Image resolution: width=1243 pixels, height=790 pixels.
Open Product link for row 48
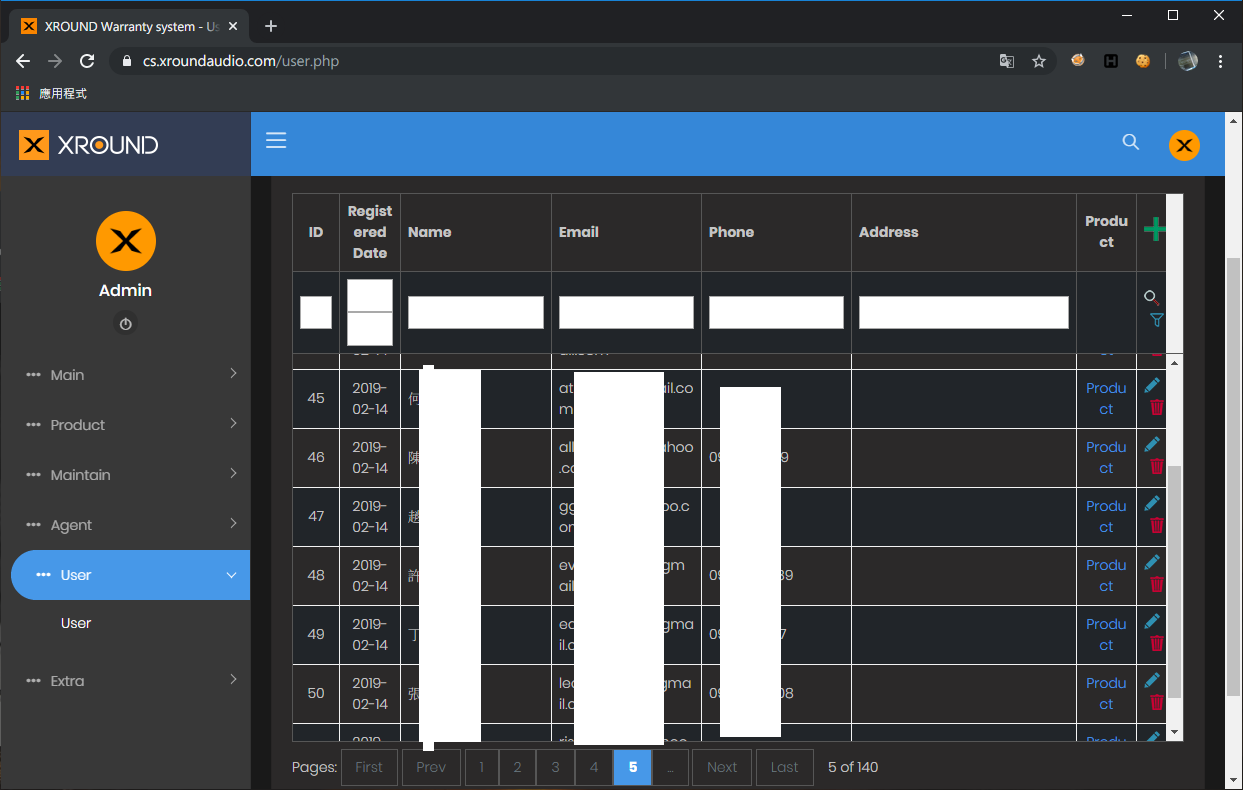click(1106, 575)
